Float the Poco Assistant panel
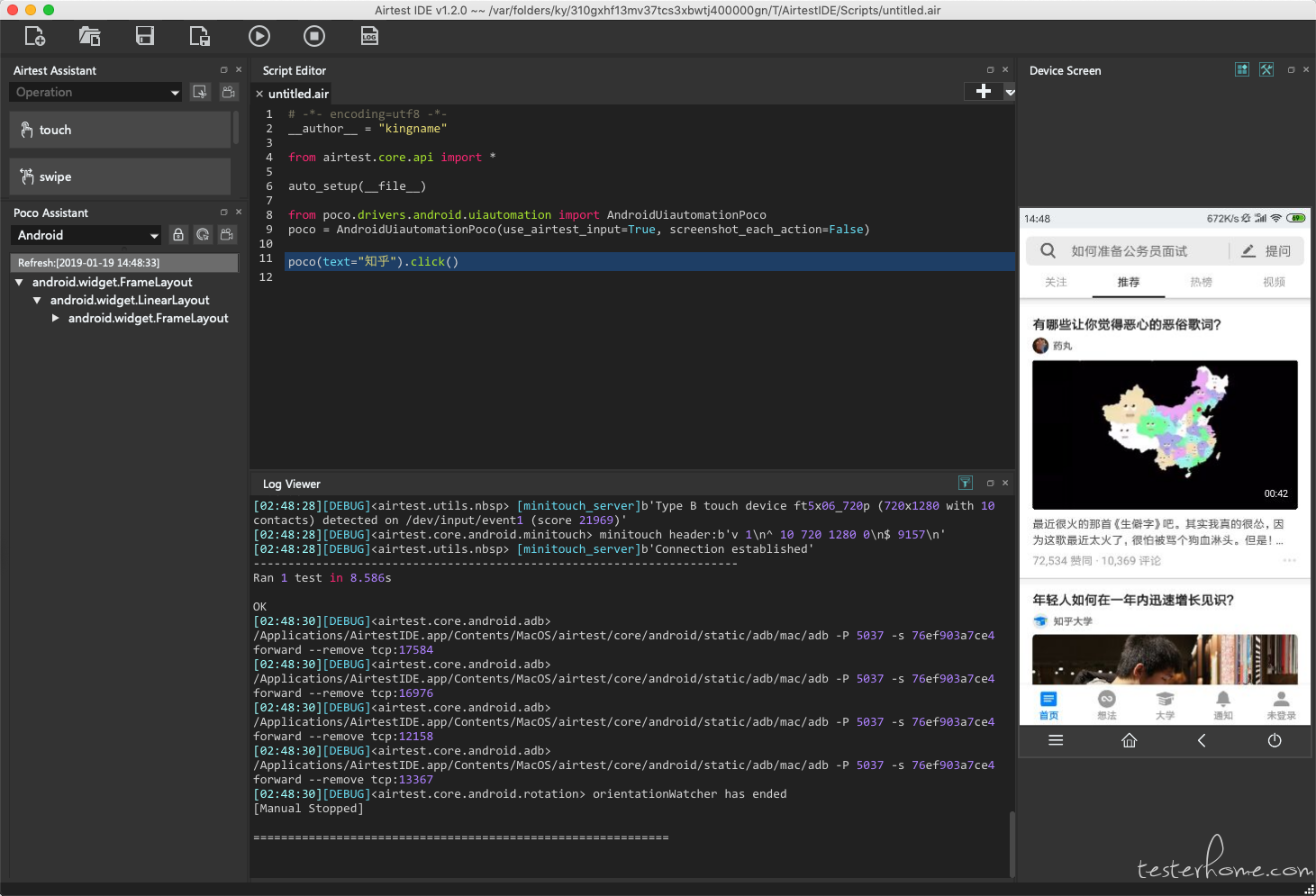 [x=224, y=212]
